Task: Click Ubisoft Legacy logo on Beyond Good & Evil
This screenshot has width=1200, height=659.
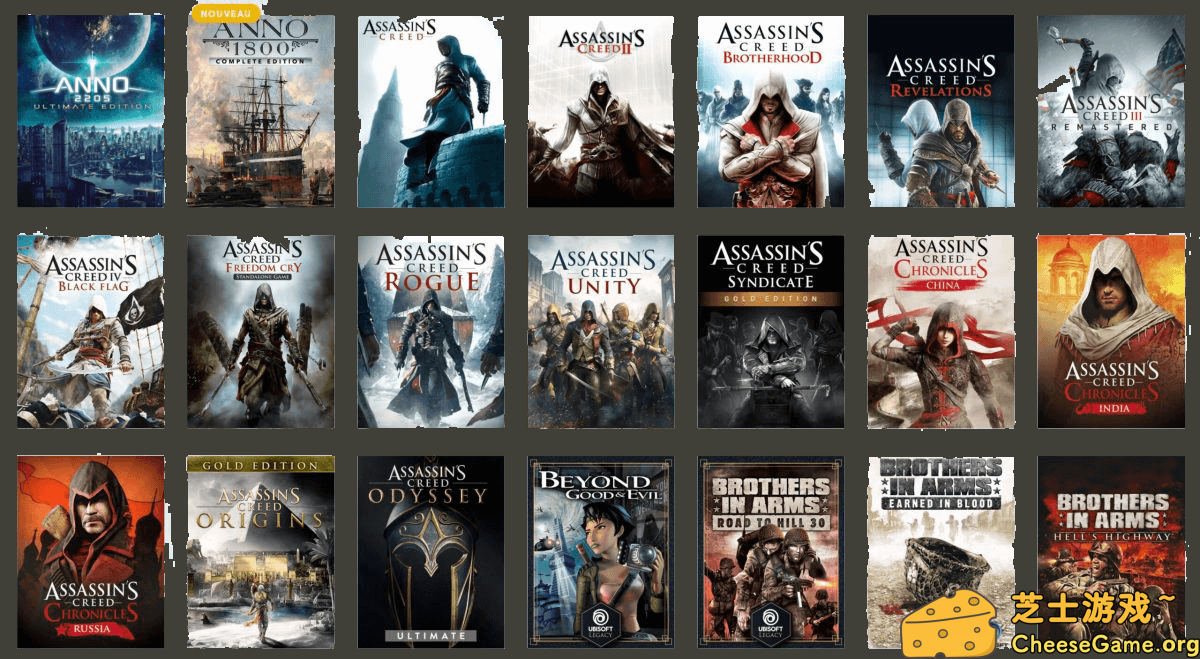Action: tap(600, 622)
